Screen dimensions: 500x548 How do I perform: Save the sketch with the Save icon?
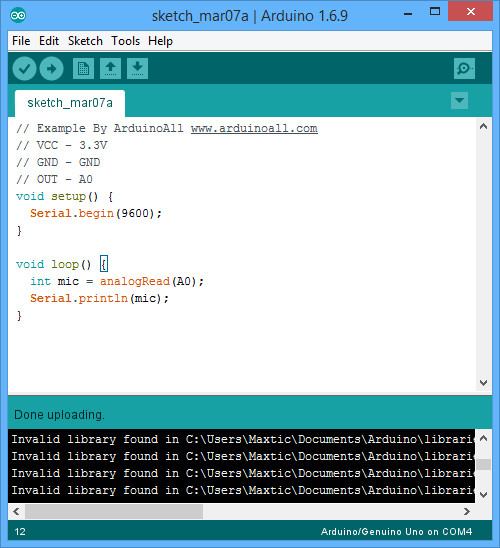coord(137,68)
